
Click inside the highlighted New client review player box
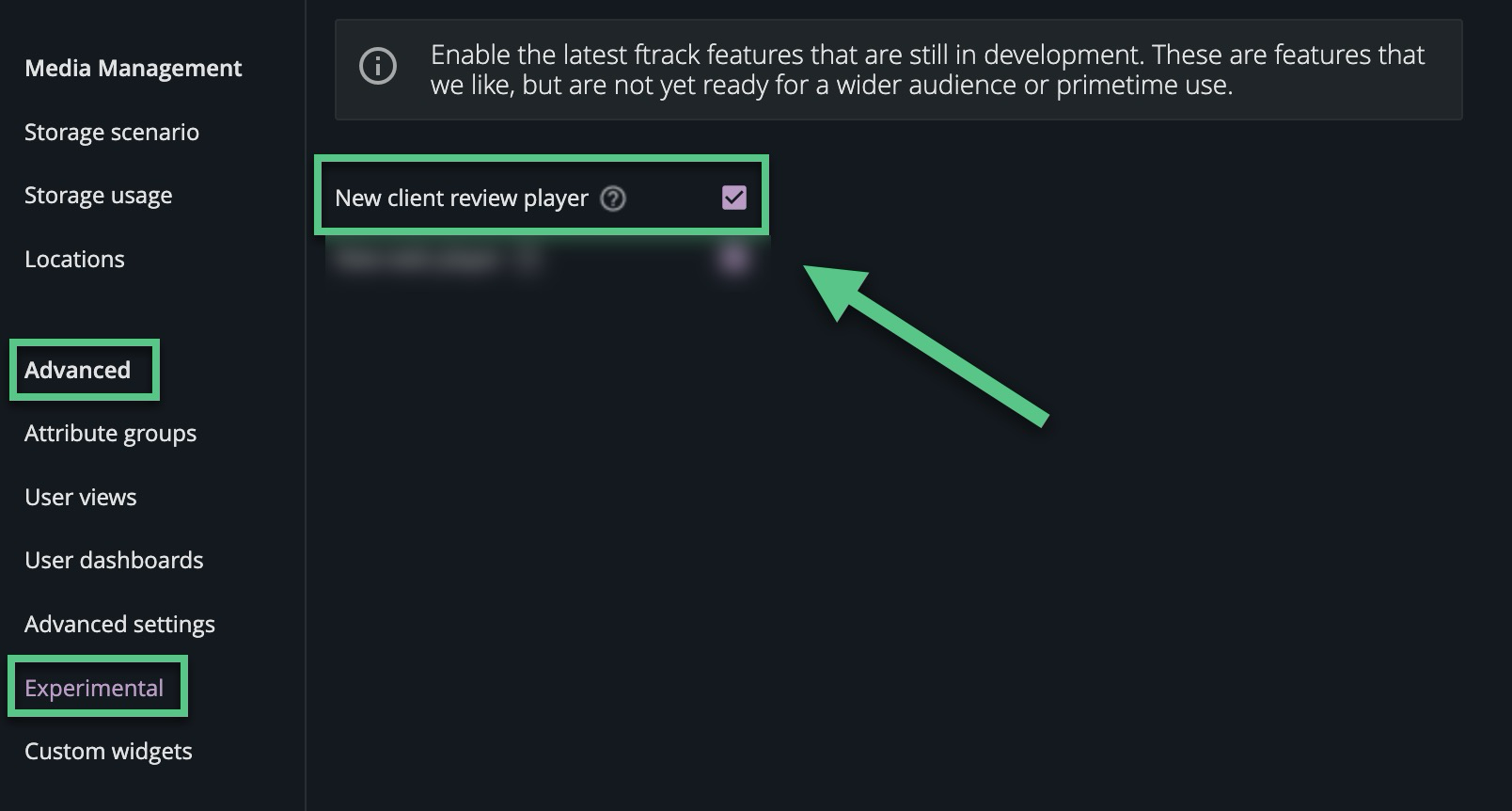click(541, 196)
